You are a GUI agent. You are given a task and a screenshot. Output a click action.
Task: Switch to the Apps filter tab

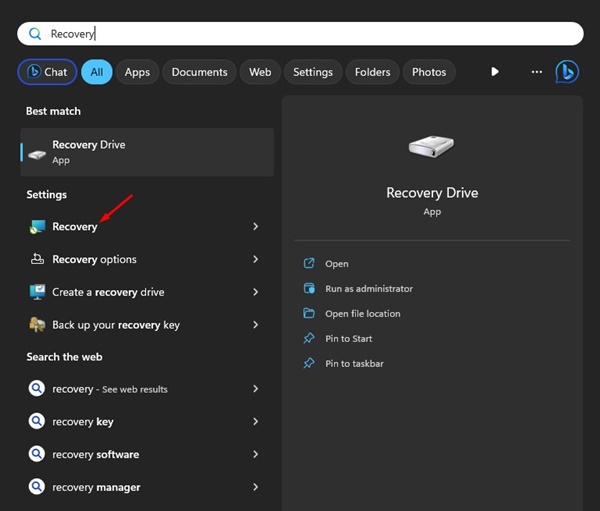point(137,72)
